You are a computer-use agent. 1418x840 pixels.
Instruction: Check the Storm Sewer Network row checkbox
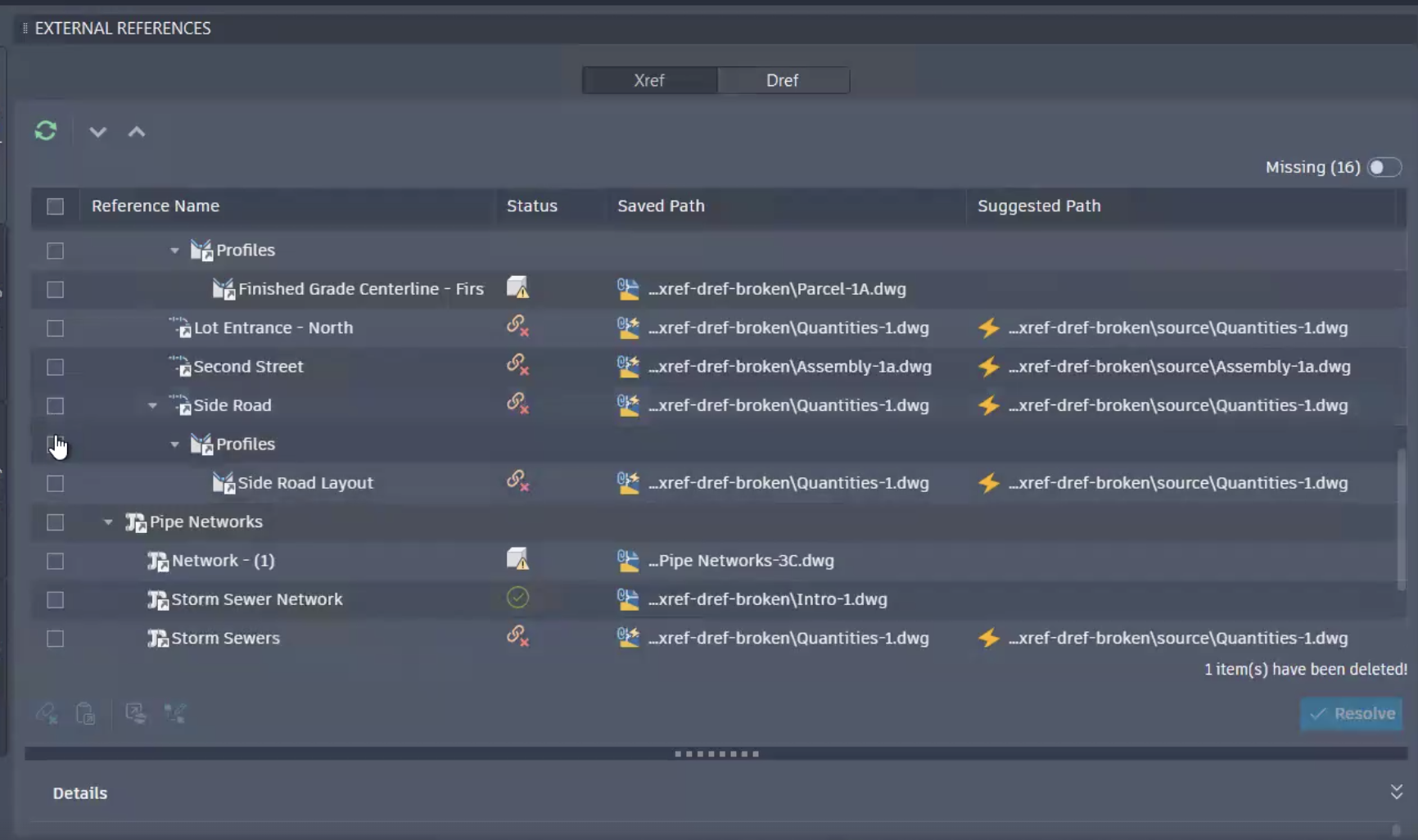(x=55, y=599)
